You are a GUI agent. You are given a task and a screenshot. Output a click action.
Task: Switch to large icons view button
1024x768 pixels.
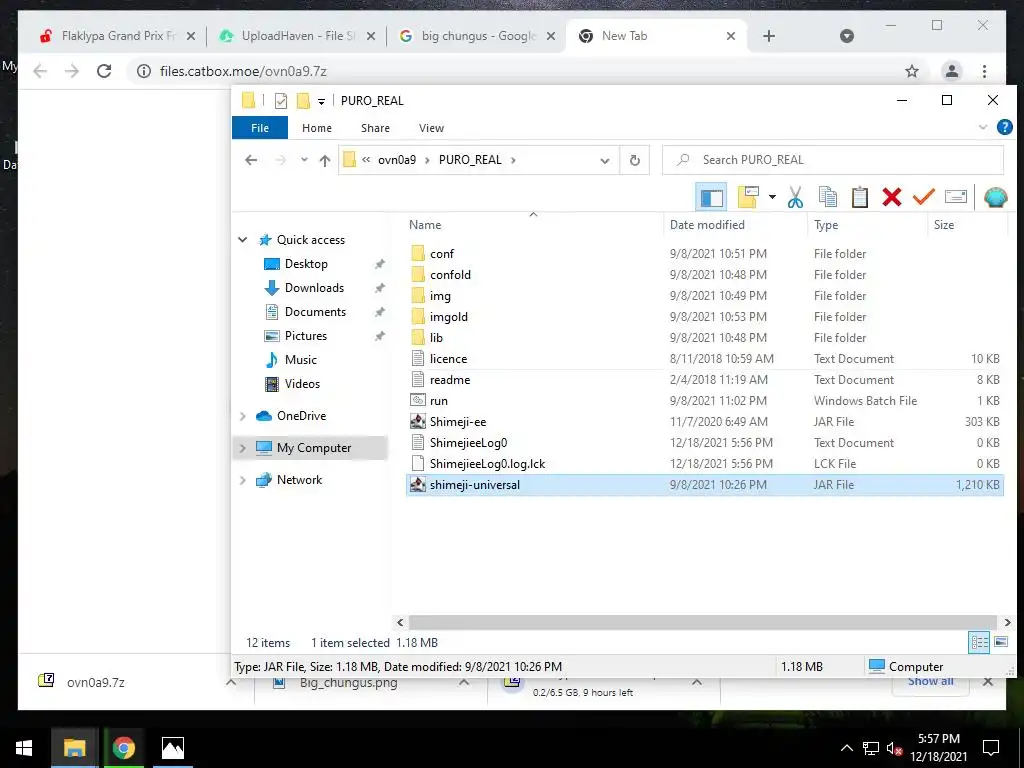tap(1000, 643)
